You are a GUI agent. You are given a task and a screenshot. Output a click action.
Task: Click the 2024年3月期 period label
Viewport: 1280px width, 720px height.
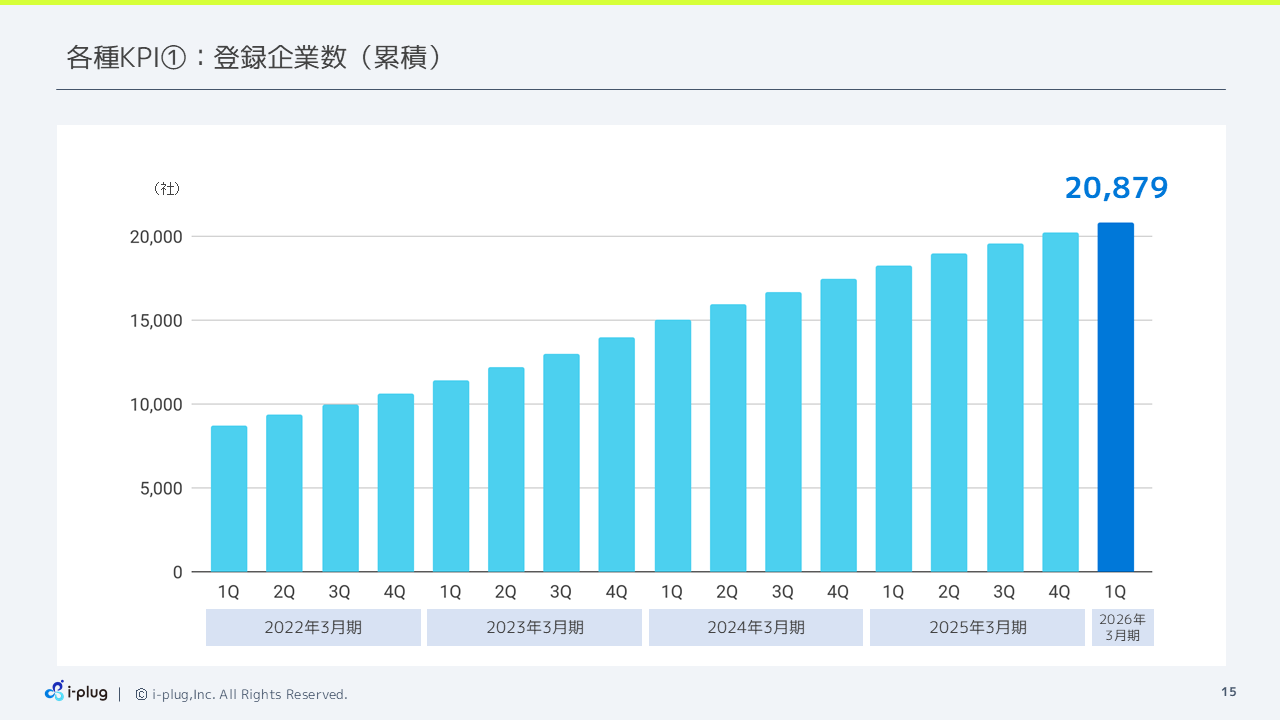[x=756, y=627]
